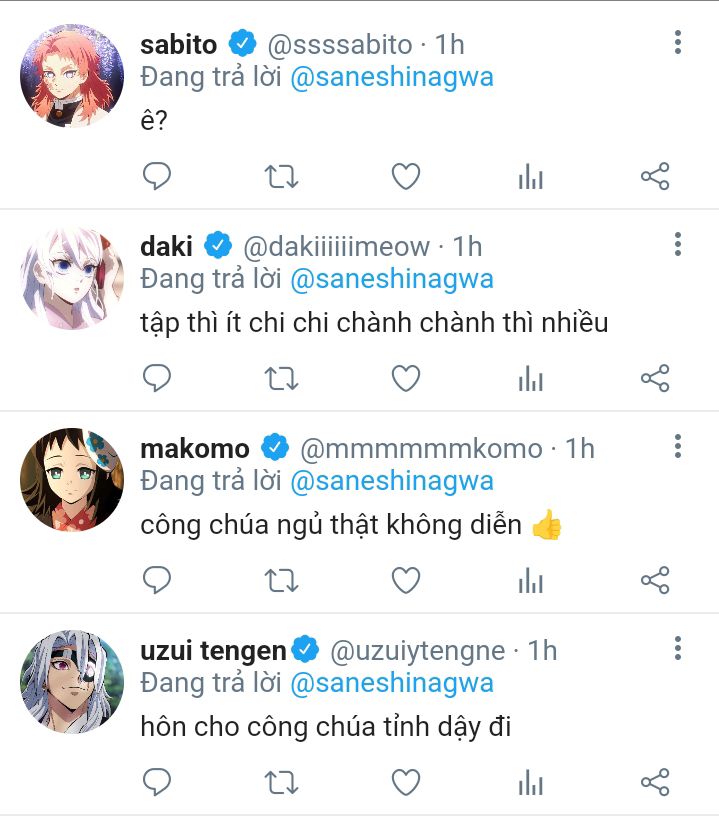
Task: View analytics on sabito's tweet
Action: 530,176
